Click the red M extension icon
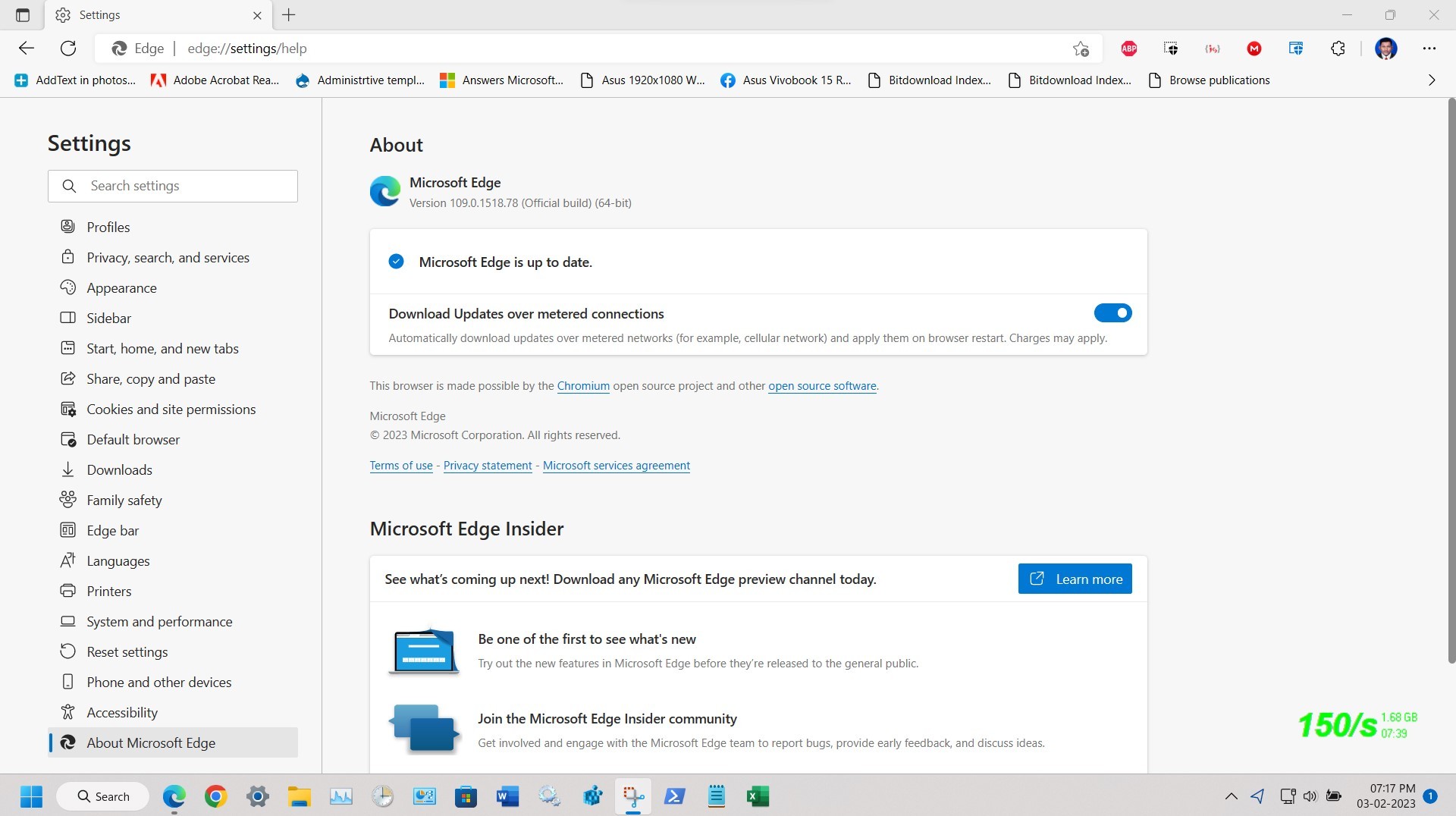The height and width of the screenshot is (816, 1456). point(1254,49)
